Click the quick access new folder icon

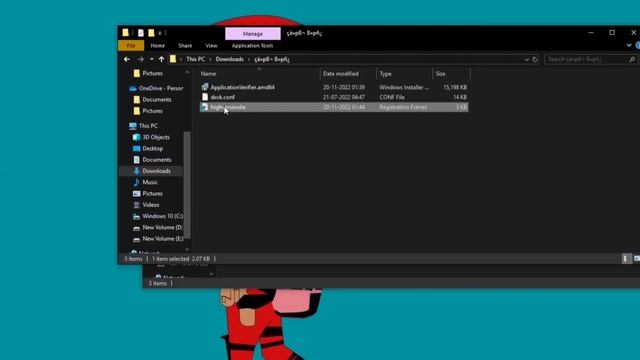coord(151,33)
